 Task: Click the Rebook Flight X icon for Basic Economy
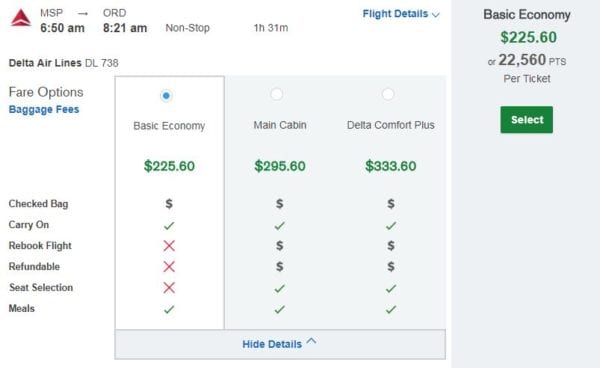pos(169,246)
